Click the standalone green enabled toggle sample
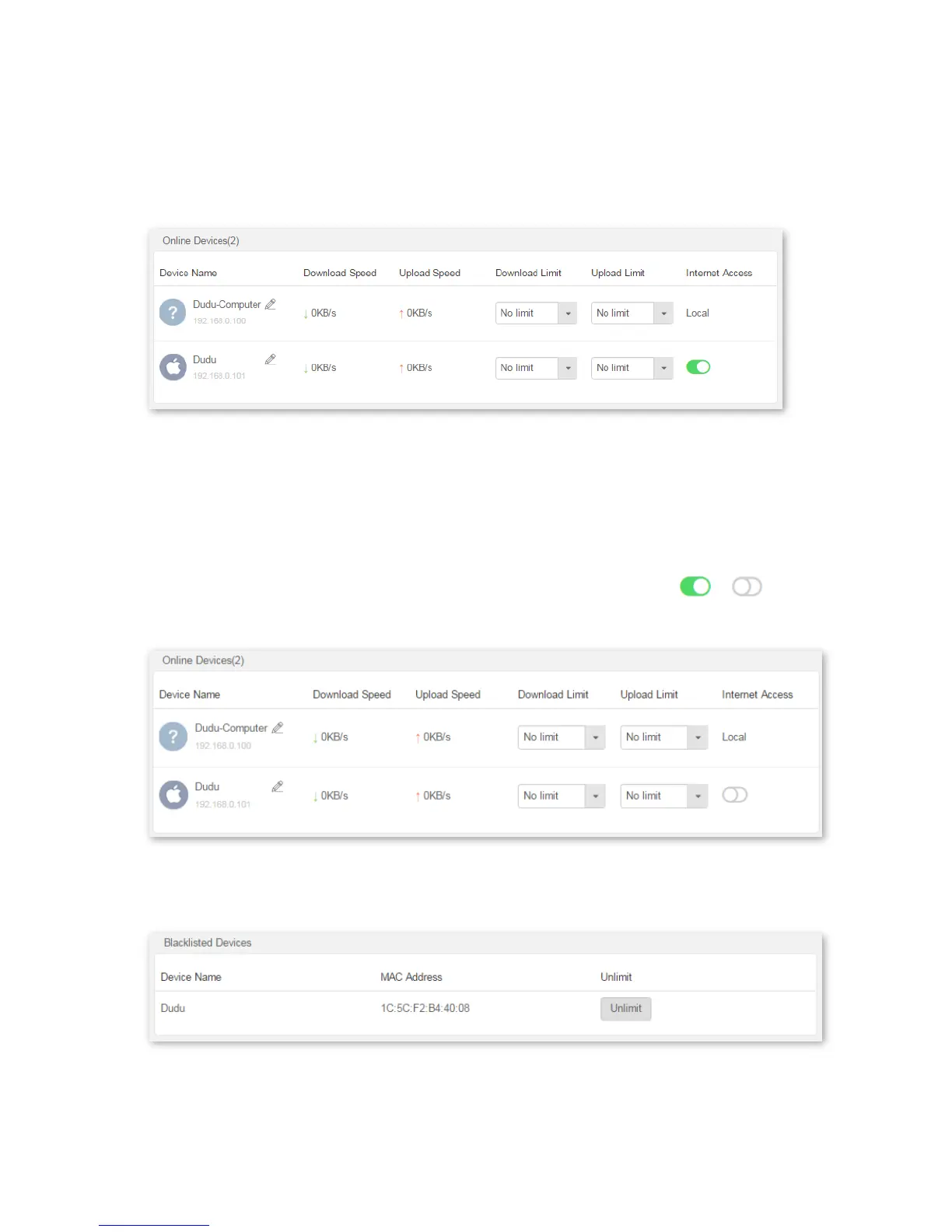The width and height of the screenshot is (952, 1232). [x=695, y=586]
